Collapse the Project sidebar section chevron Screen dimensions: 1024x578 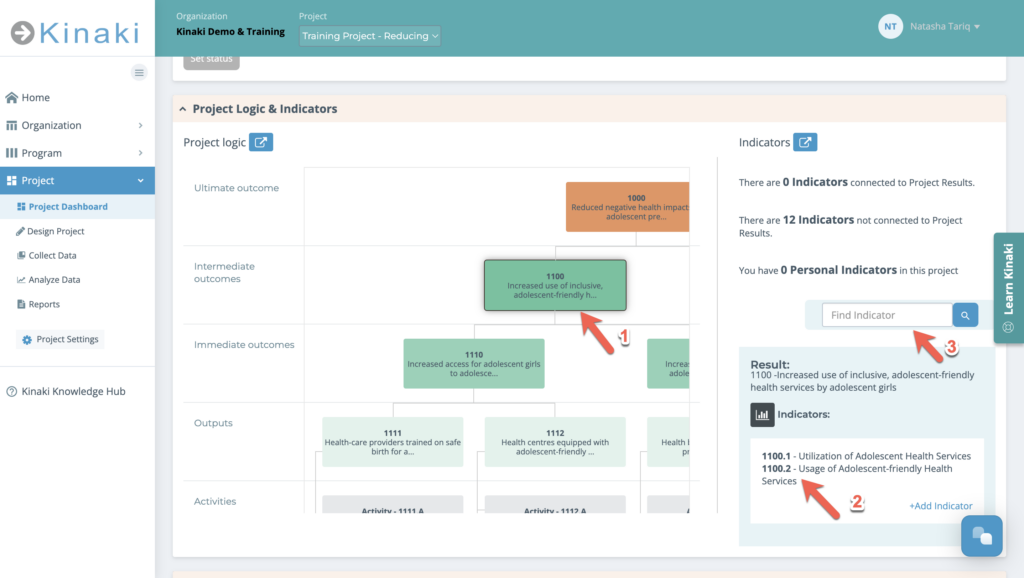point(140,180)
